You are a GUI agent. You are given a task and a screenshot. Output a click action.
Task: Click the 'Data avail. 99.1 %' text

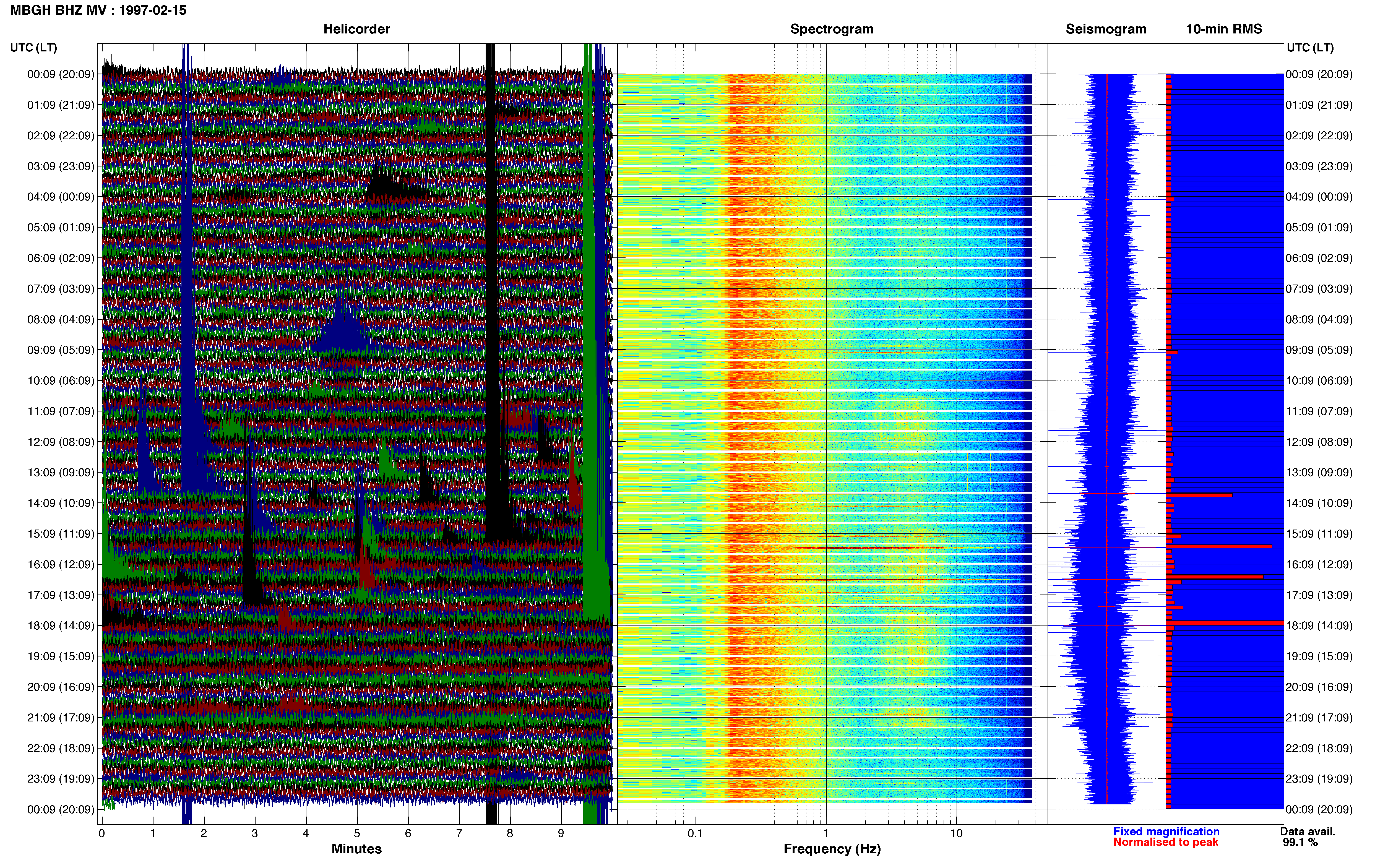tap(1308, 837)
